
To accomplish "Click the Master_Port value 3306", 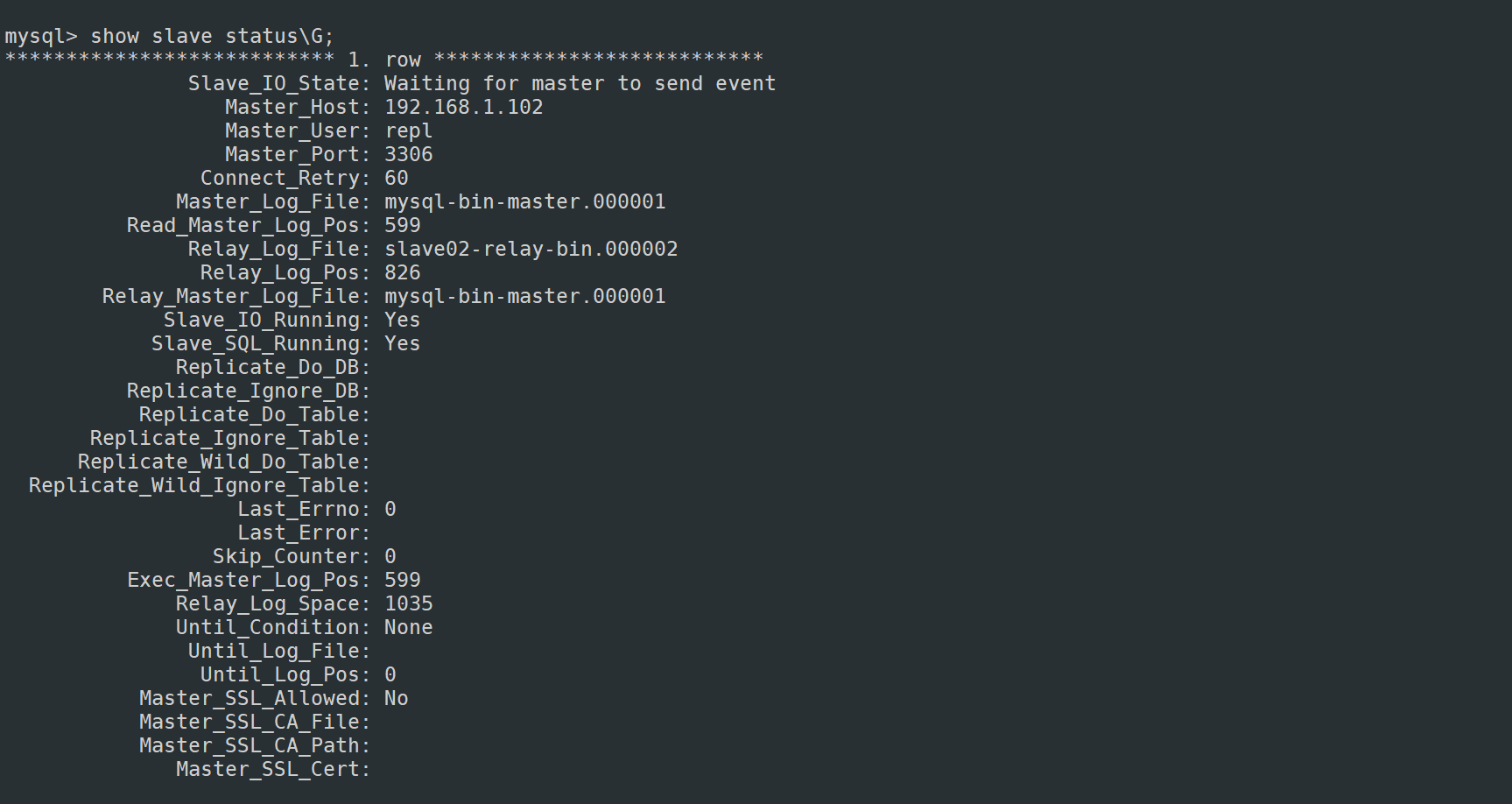I will 408,155.
